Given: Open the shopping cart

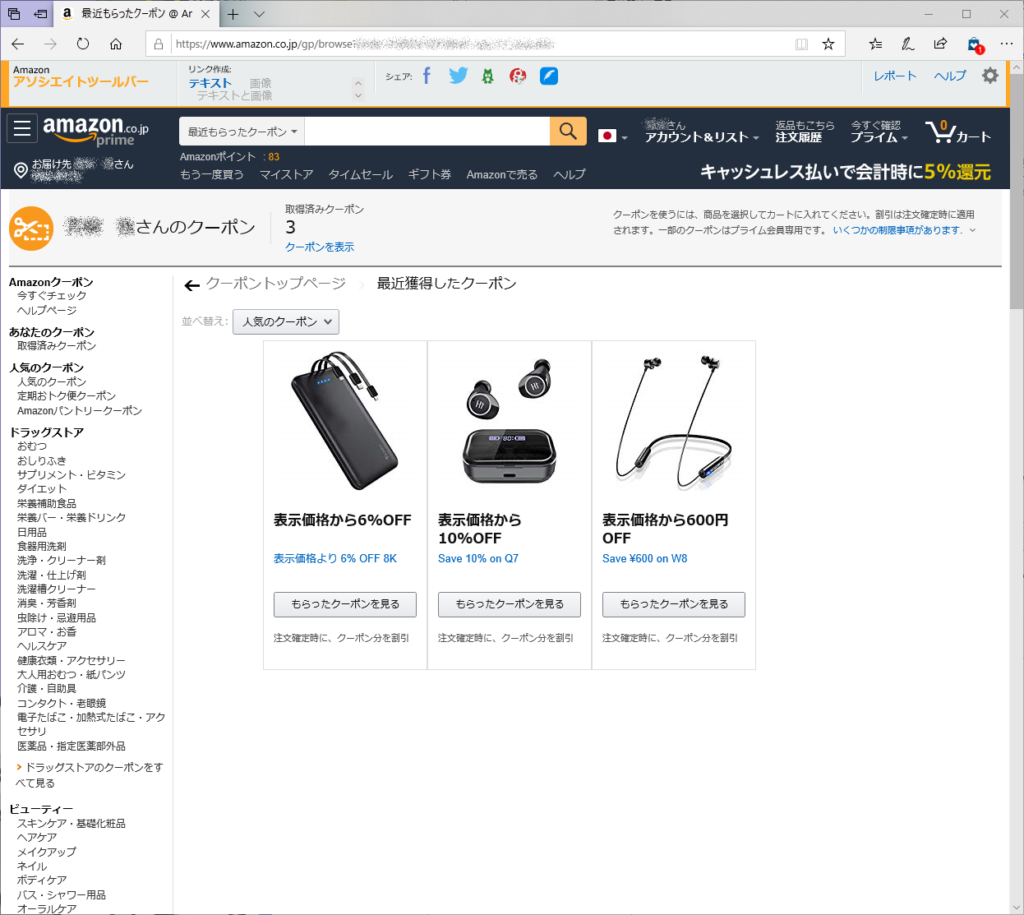Looking at the screenshot, I should 959,132.
